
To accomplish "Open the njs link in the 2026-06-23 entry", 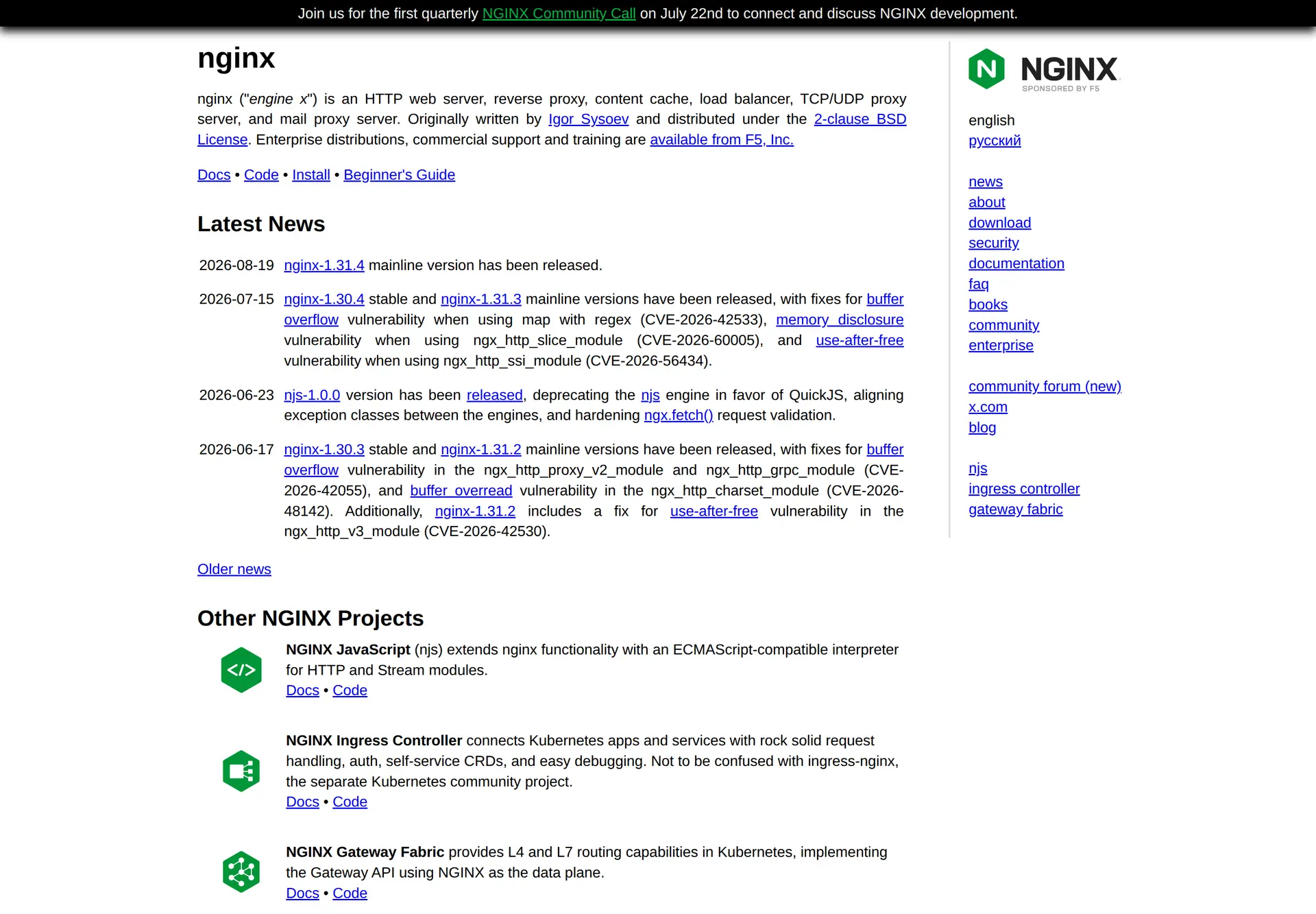I will coord(650,395).
